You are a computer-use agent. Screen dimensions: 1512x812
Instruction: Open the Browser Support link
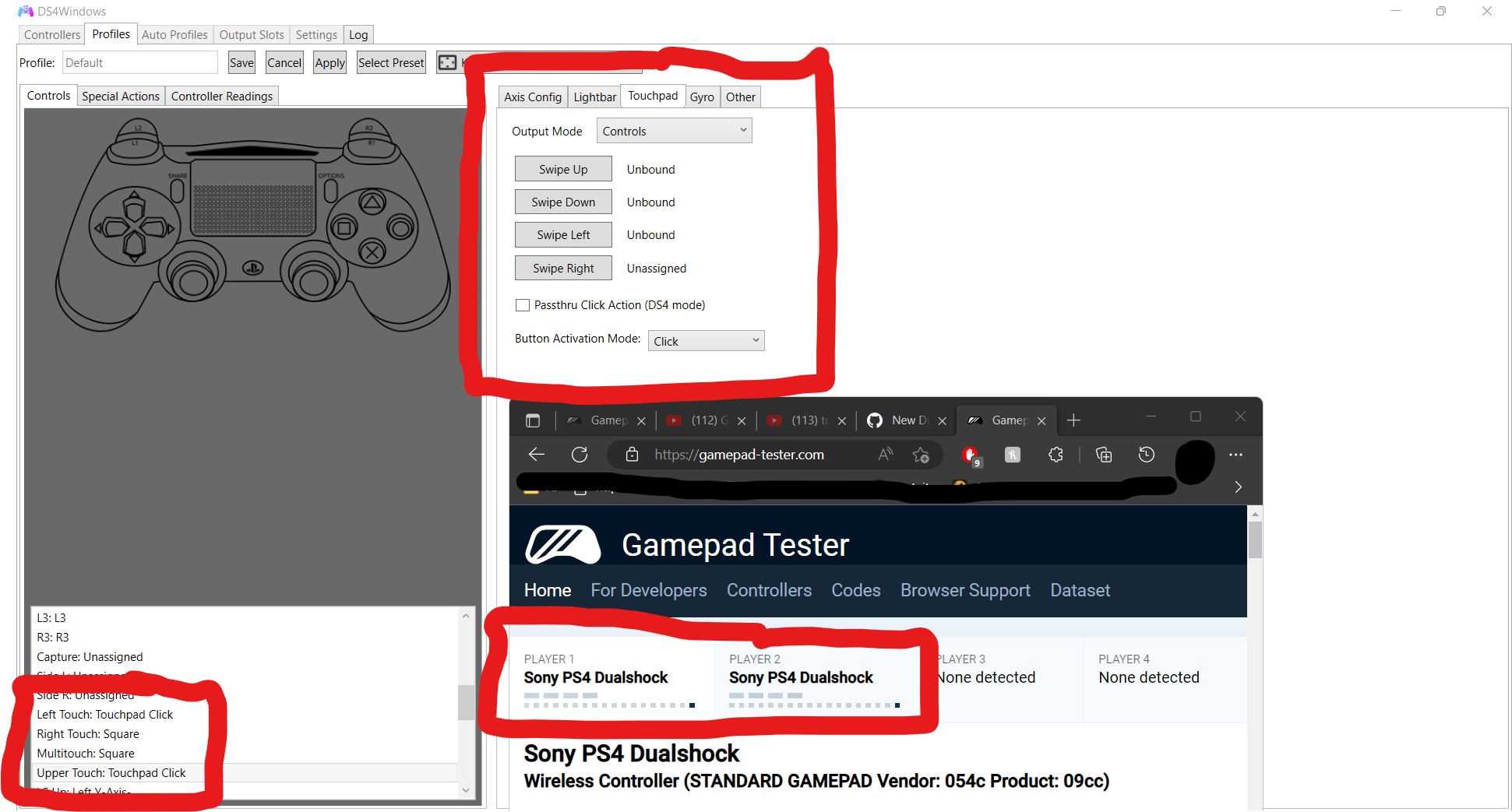click(965, 590)
